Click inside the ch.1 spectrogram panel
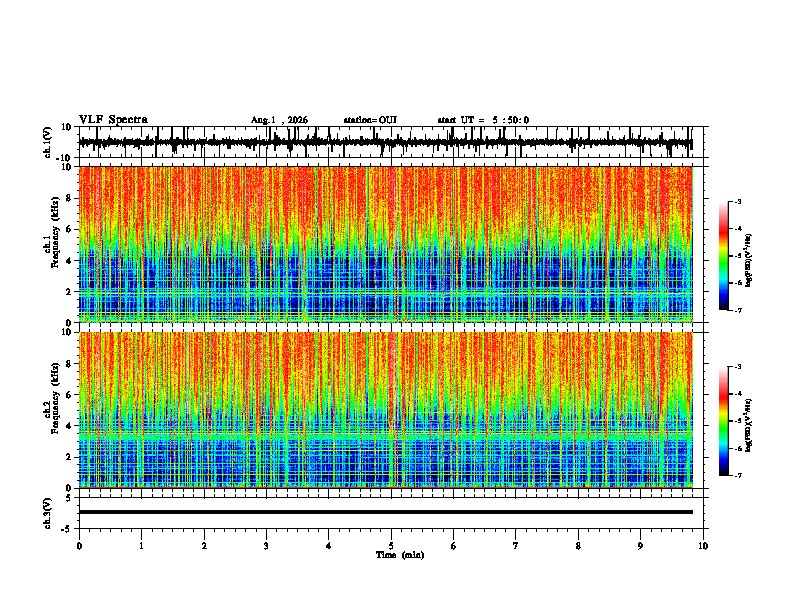Viewport: 792px width, 612px height. click(x=386, y=244)
